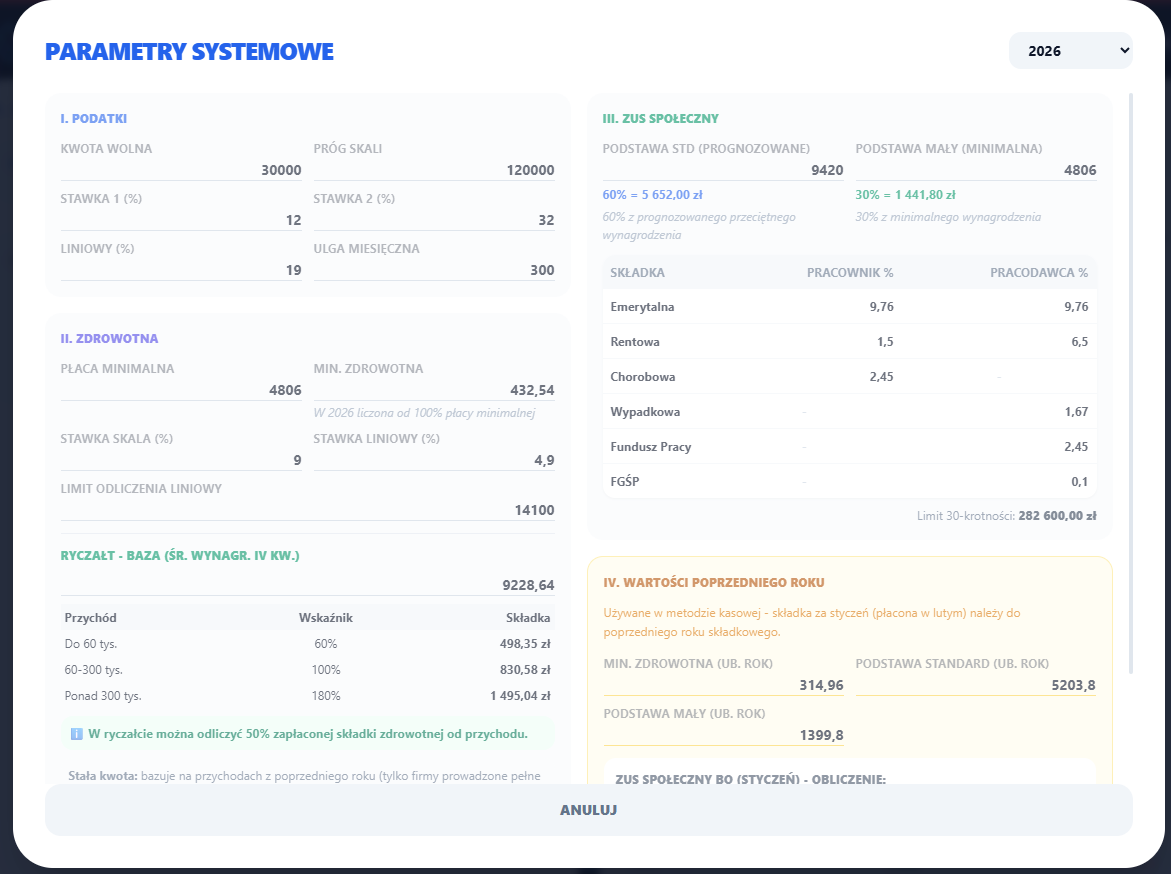Click the składka amount 830,58 zł
This screenshot has width=1171, height=874.
pos(525,670)
